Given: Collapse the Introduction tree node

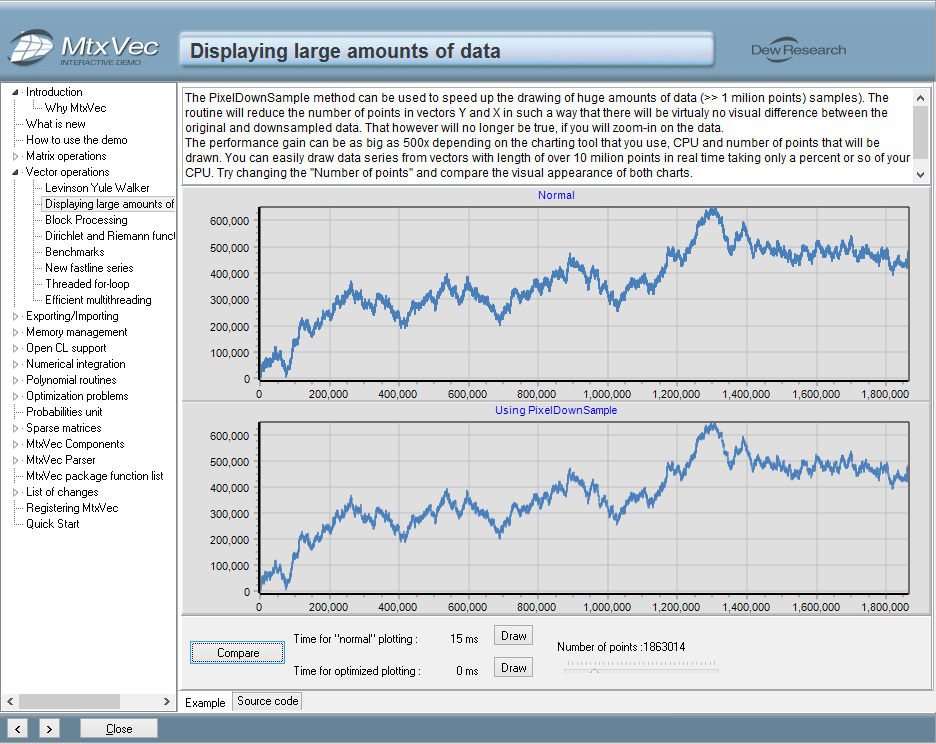Looking at the screenshot, I should click(x=15, y=92).
